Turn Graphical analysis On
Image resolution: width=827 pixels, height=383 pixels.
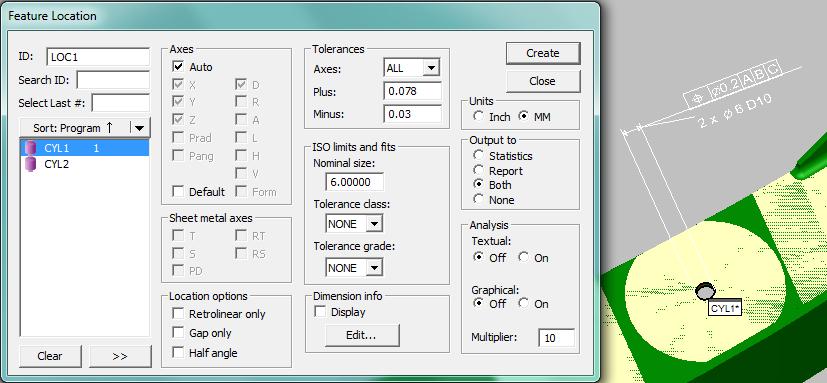click(523, 303)
